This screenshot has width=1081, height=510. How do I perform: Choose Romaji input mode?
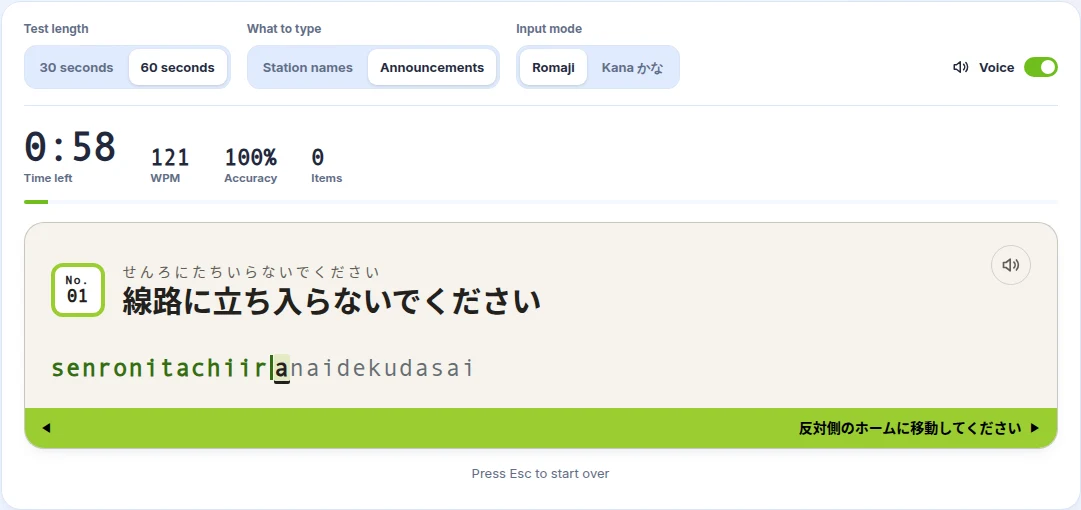[554, 68]
